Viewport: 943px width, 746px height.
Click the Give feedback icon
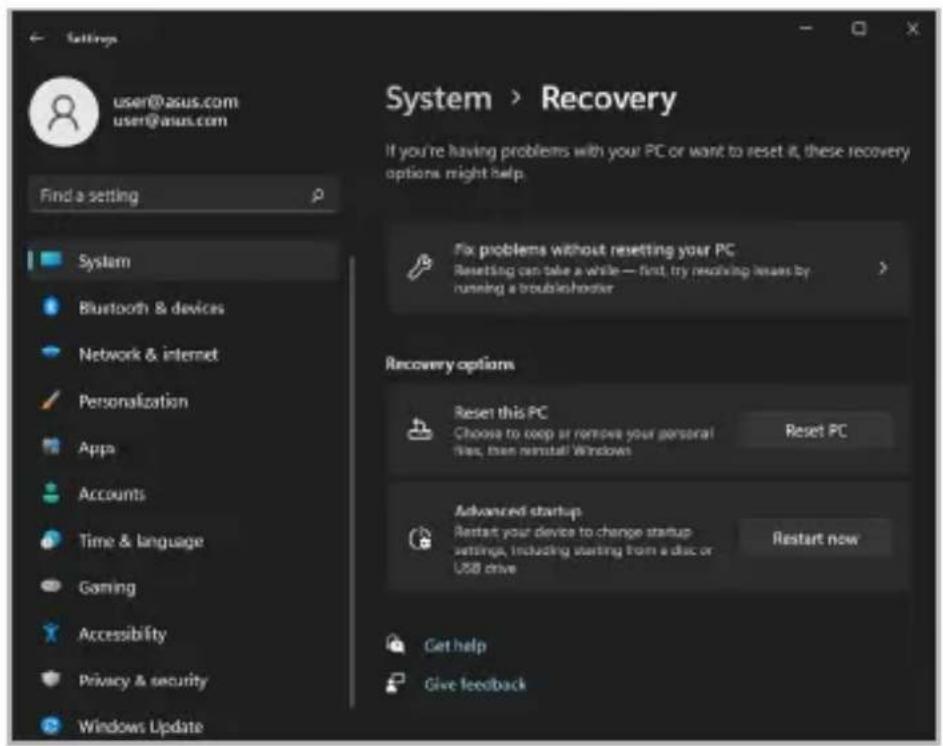pos(395,683)
